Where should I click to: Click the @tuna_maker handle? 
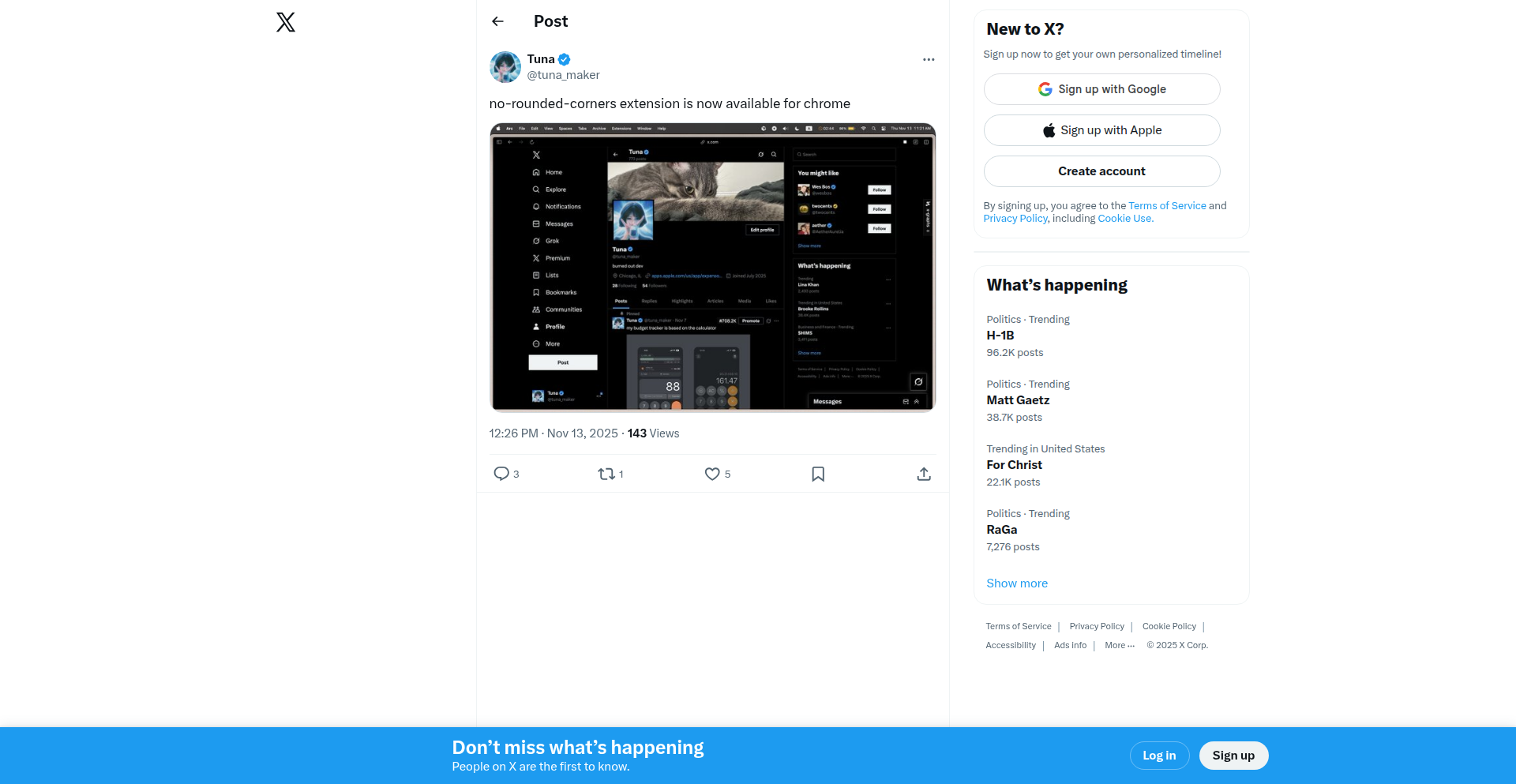[x=564, y=75]
